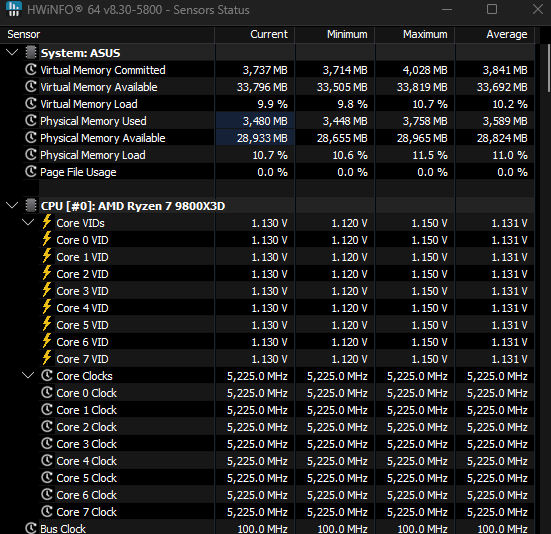Click the Current column header
551x534 pixels.
tap(255, 34)
